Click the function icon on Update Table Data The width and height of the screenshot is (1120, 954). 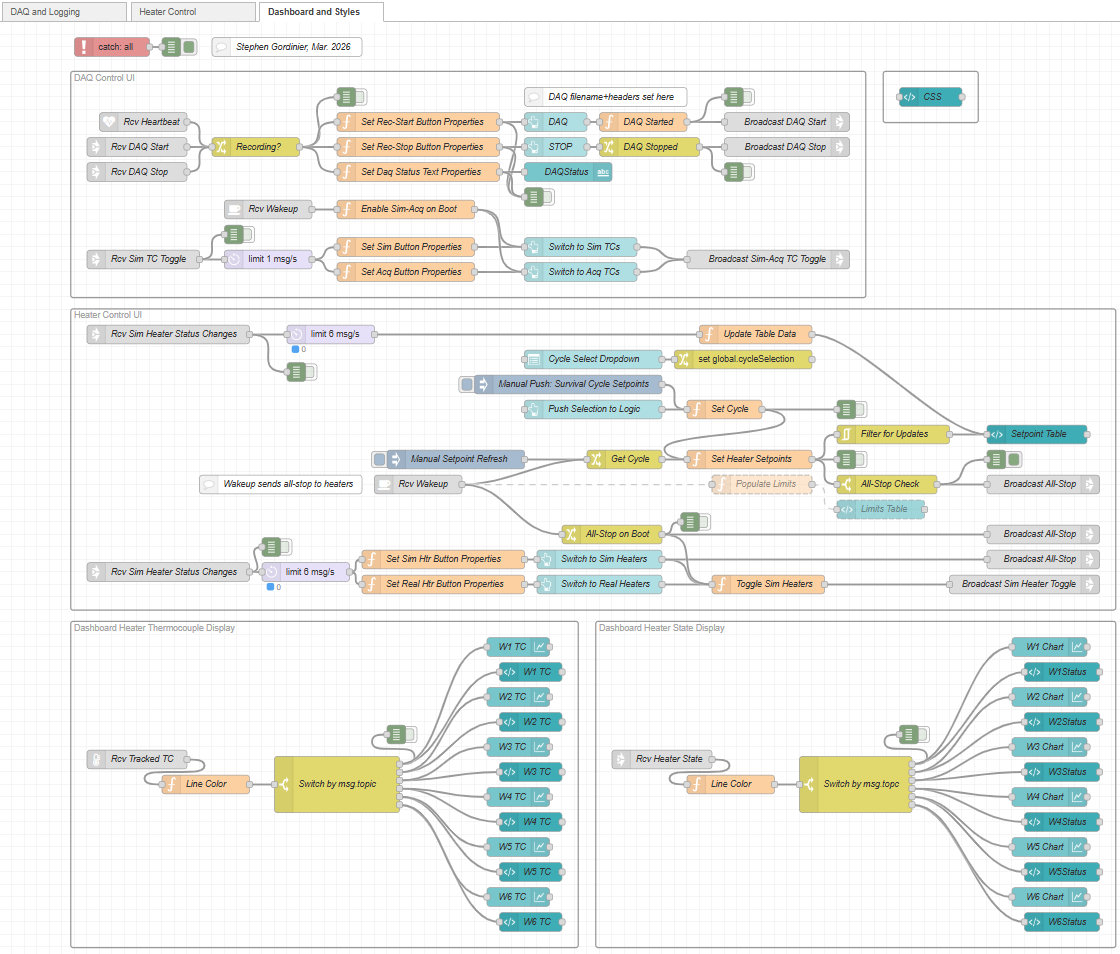708,334
